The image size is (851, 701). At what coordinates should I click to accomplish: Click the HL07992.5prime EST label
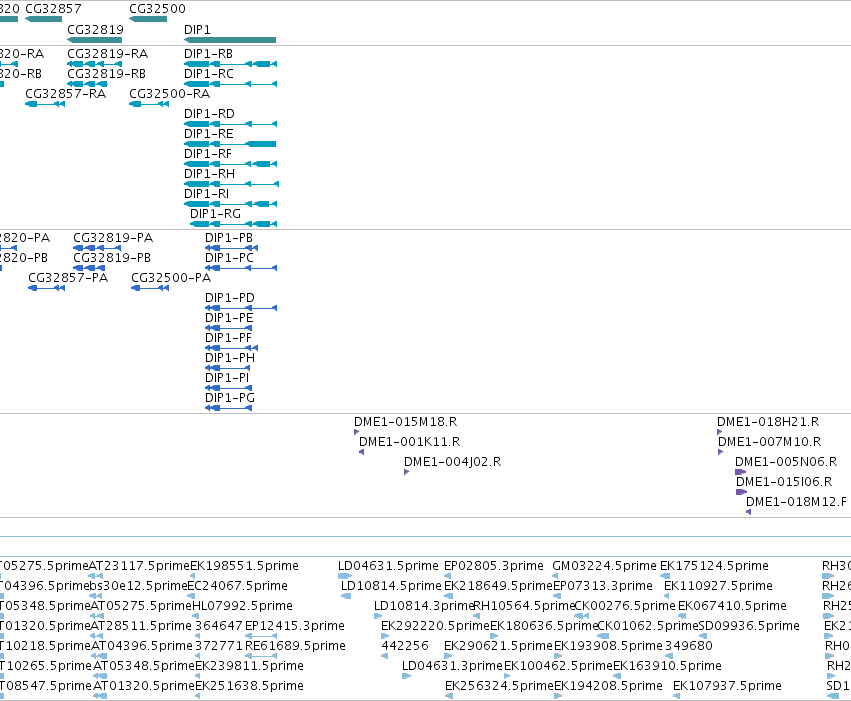point(243,607)
